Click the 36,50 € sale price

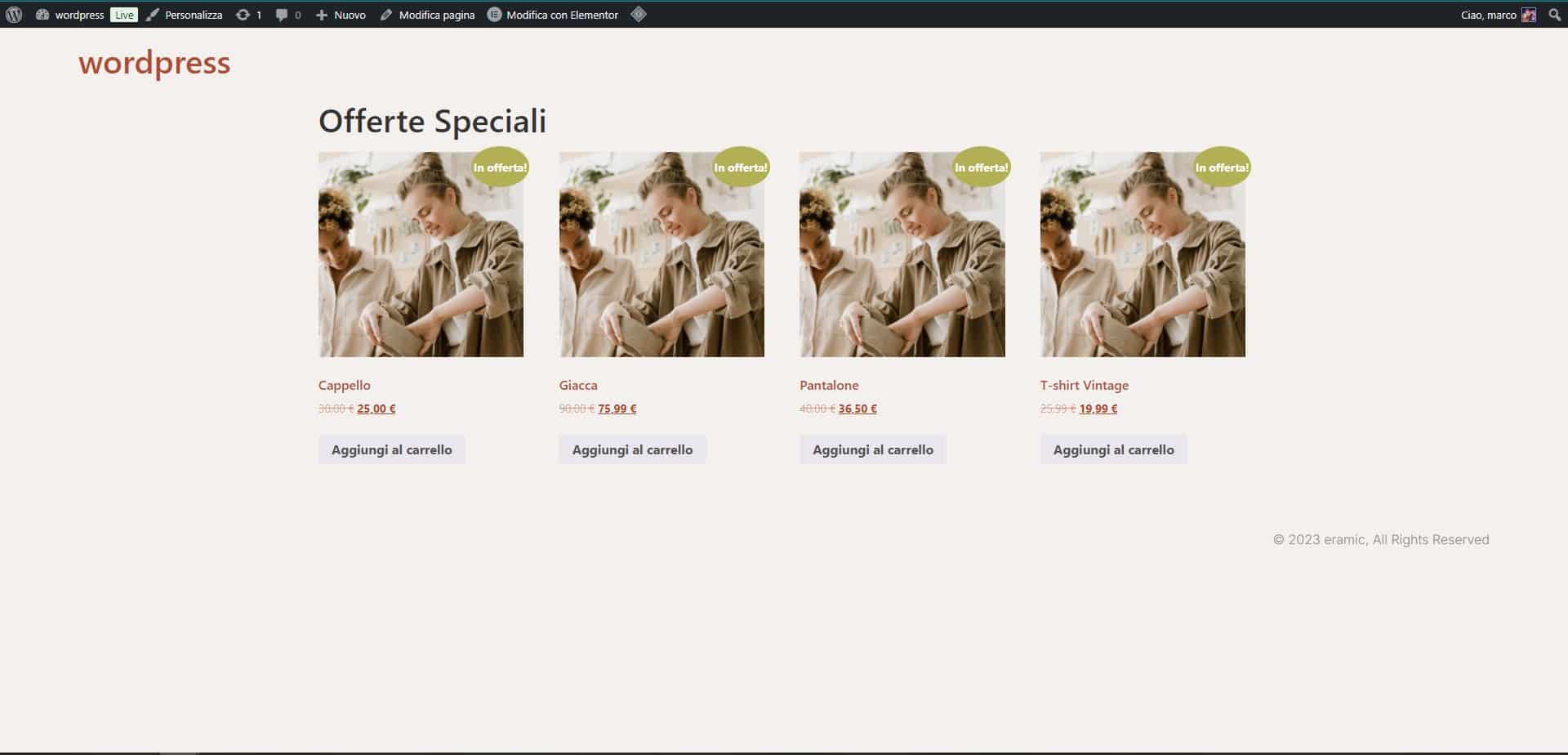(x=857, y=409)
